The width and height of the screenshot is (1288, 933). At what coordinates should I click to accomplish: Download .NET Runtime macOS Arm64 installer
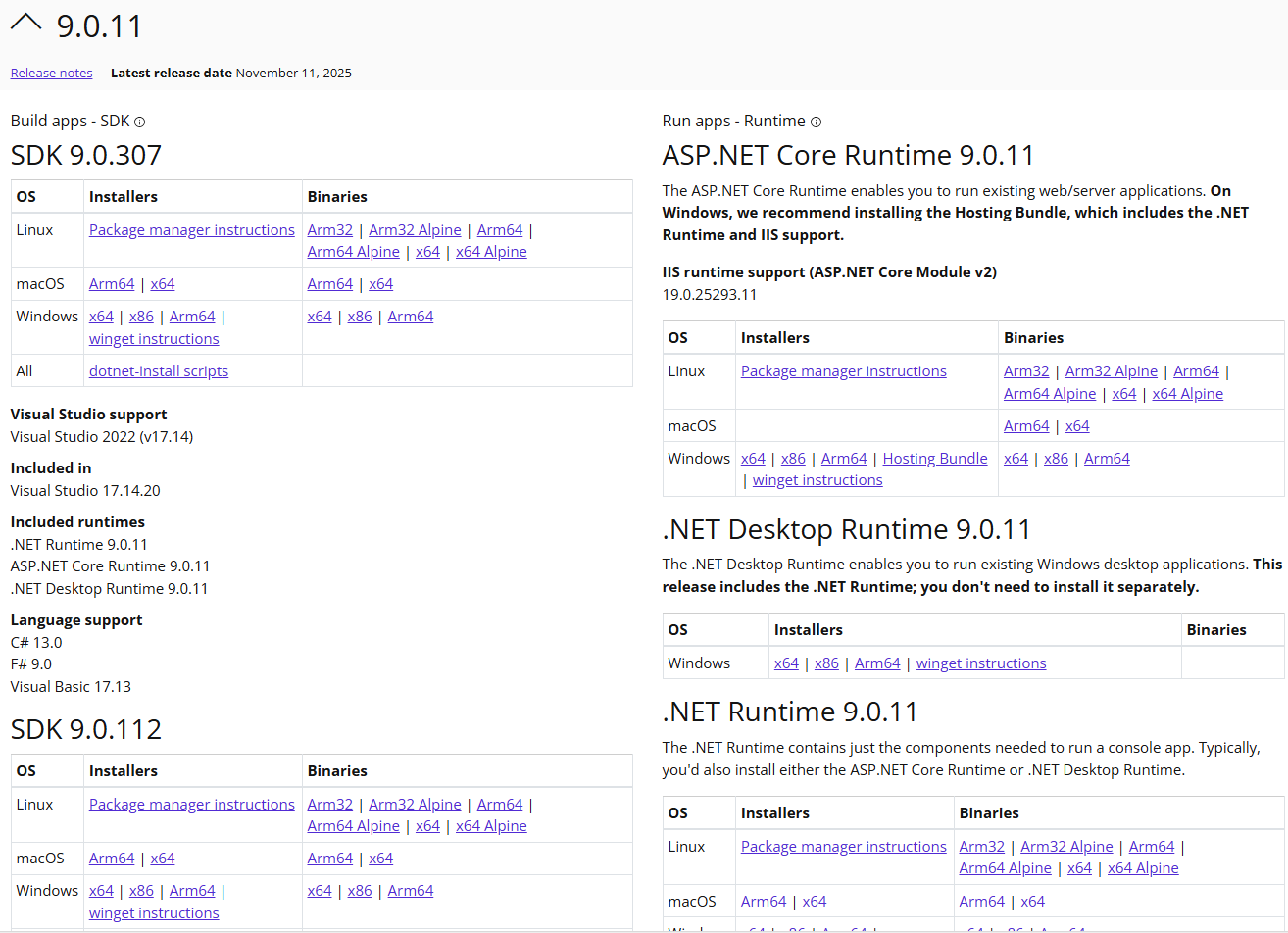764,902
